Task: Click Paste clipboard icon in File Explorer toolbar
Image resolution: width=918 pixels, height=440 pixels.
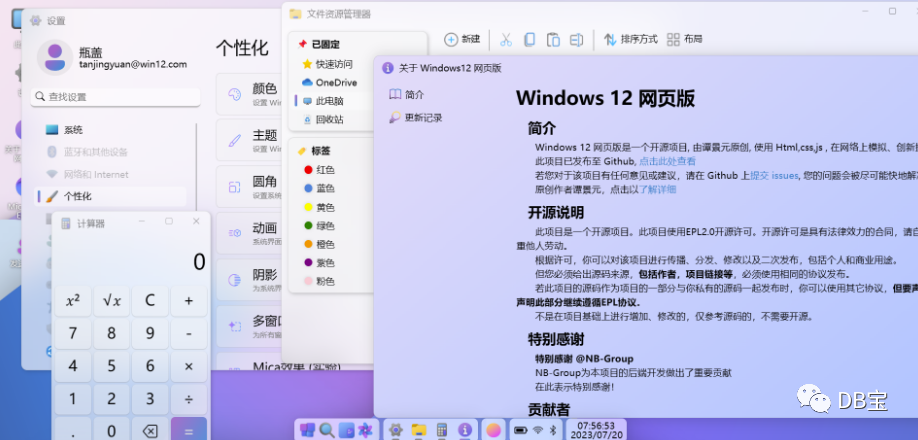Action: [553, 40]
